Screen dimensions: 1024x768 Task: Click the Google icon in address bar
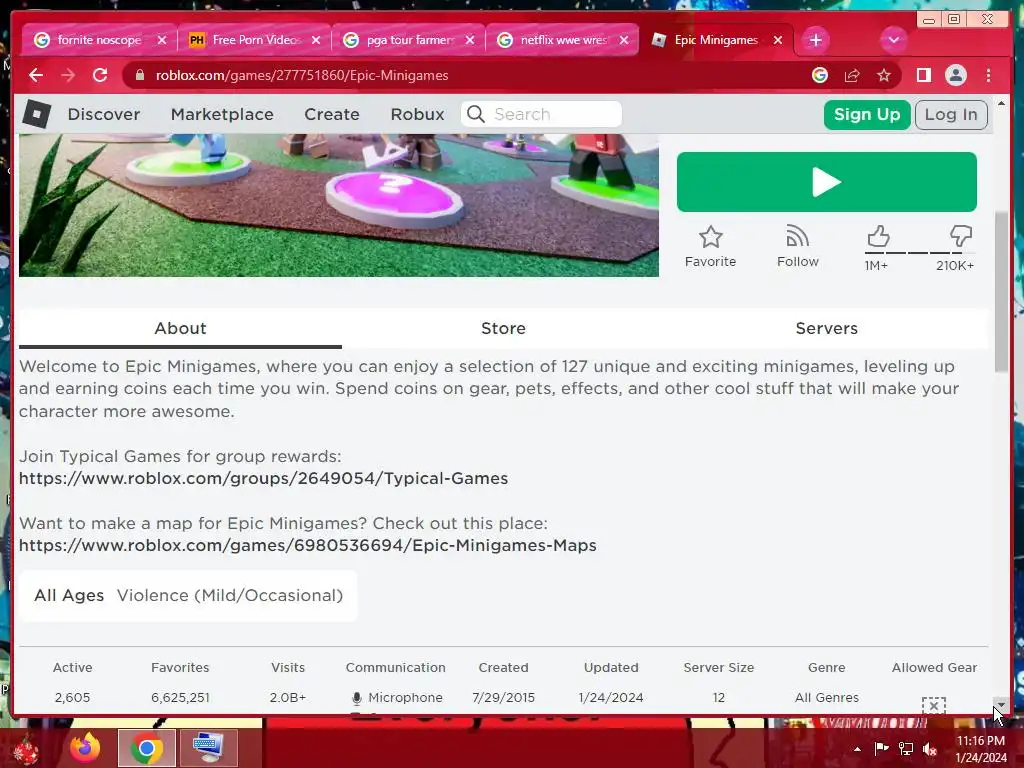click(820, 76)
